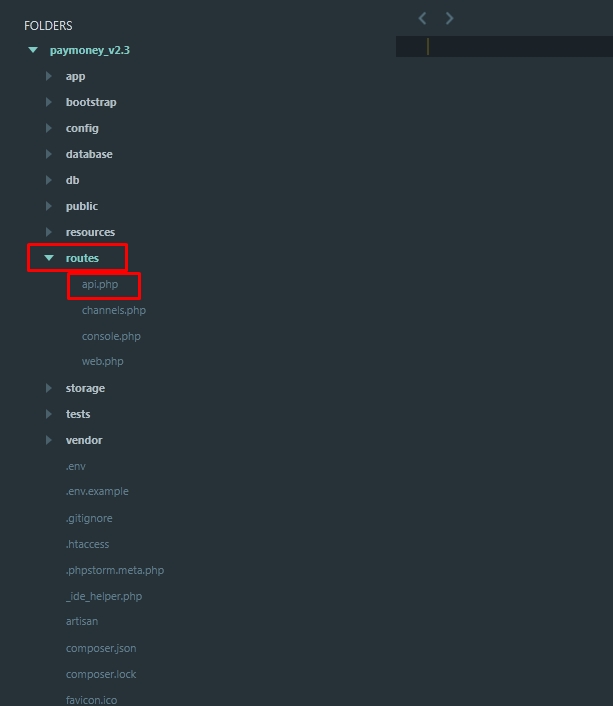Open the .env file
Viewport: 613px width, 706px height.
[x=76, y=466]
